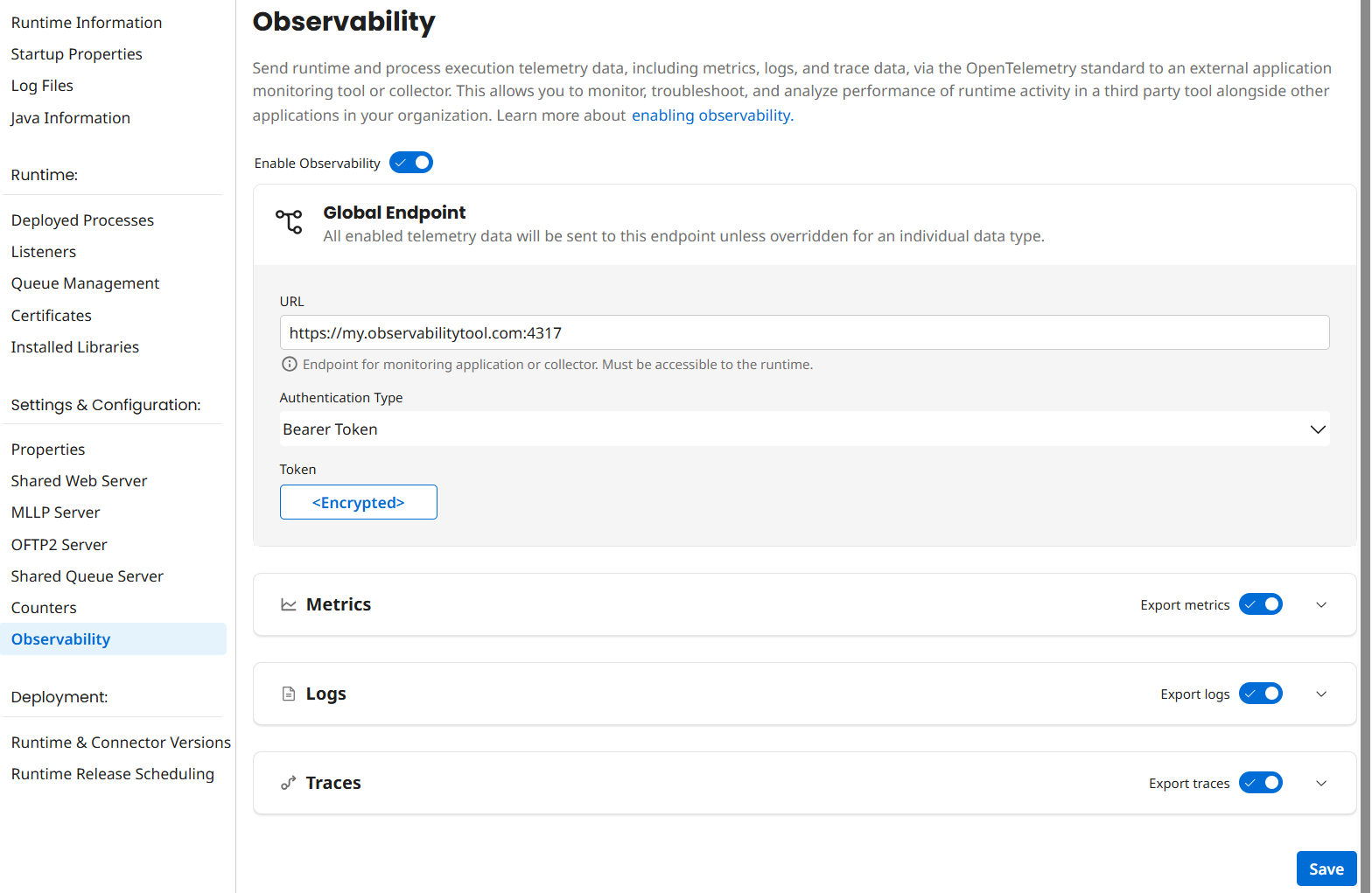Go to Queue Management page
Image resolution: width=1372 pixels, height=893 pixels.
click(85, 283)
